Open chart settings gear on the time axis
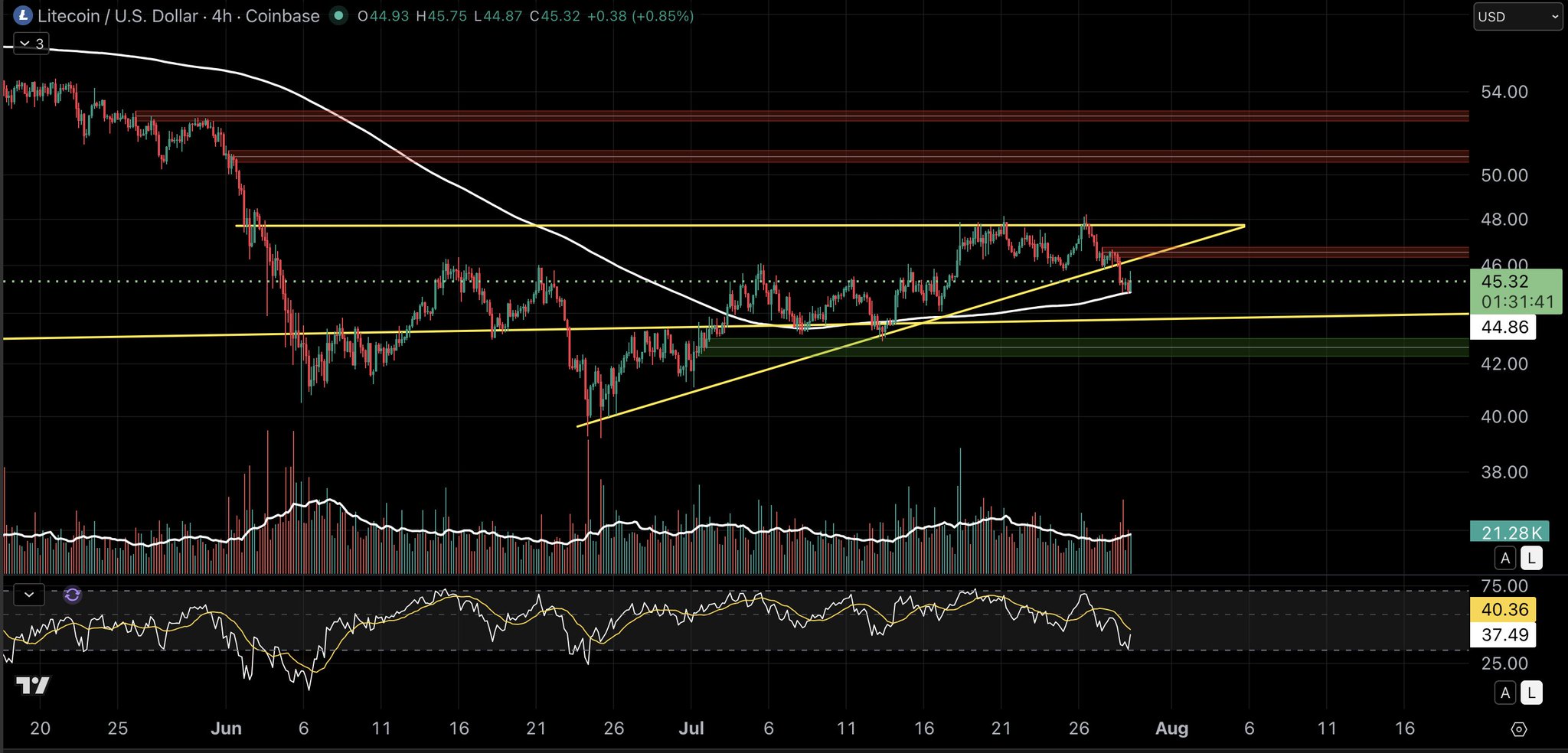The width and height of the screenshot is (1568, 753). tap(1519, 729)
